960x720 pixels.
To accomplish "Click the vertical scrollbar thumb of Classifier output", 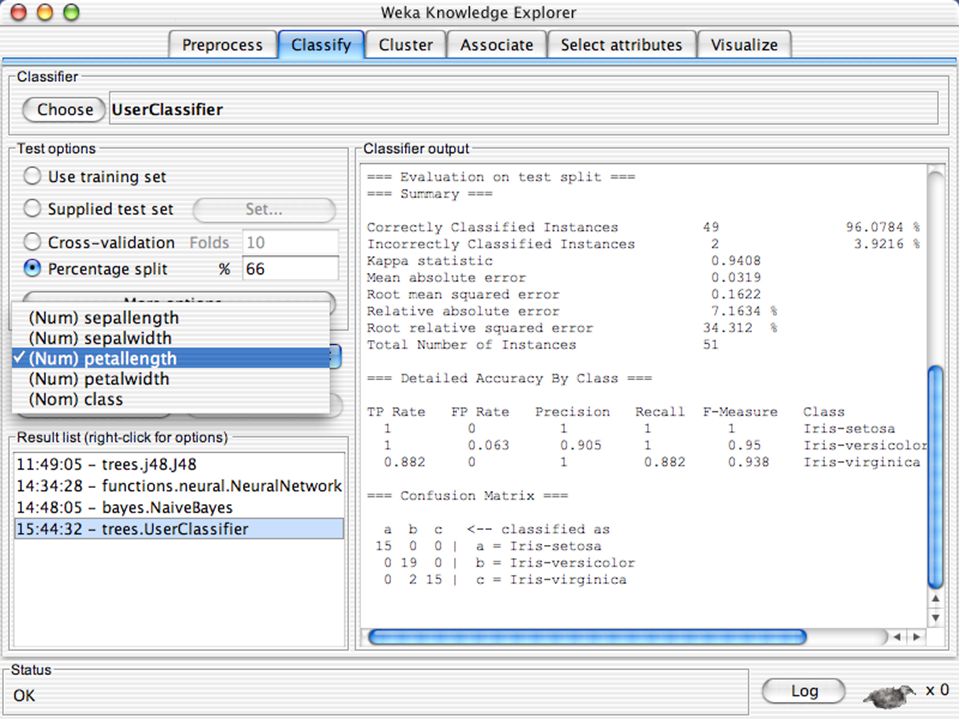I will pos(936,478).
